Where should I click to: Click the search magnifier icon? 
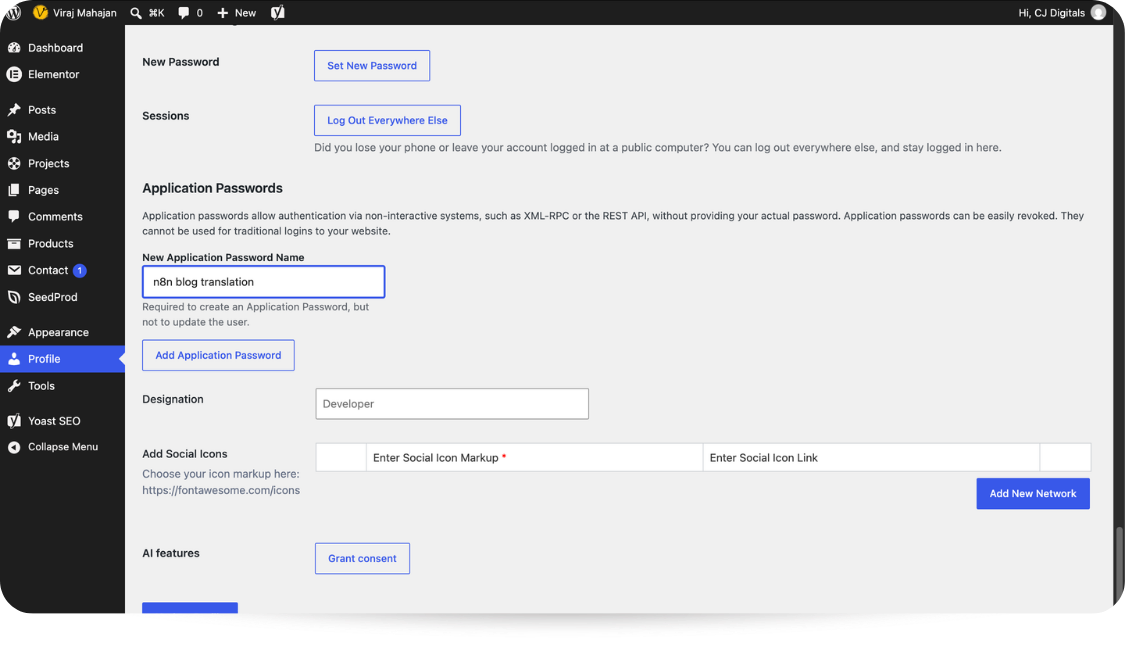136,13
